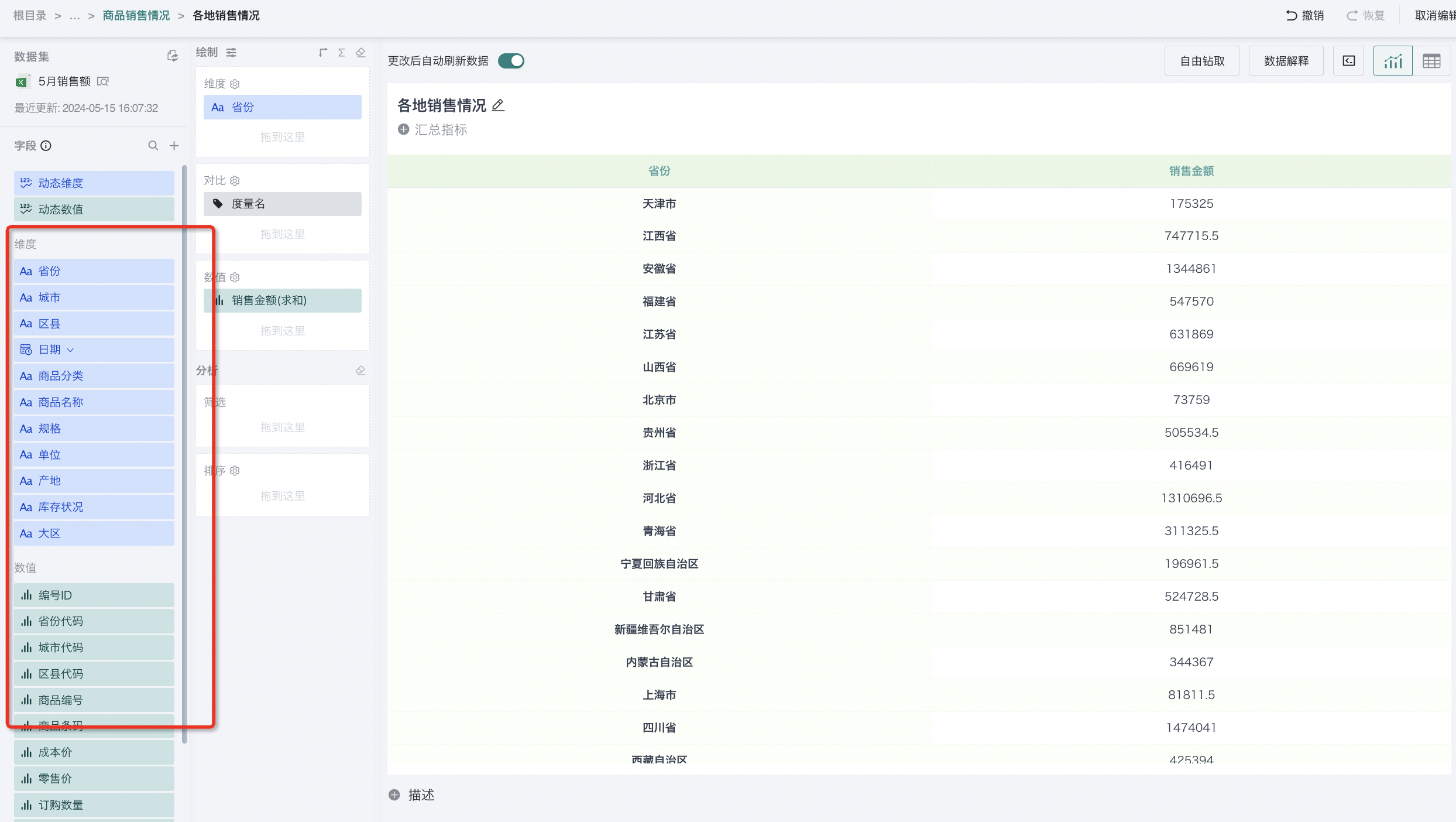Viewport: 1456px width, 822px height.
Task: Click the 商品销售情况 breadcrumb link
Action: coord(136,16)
